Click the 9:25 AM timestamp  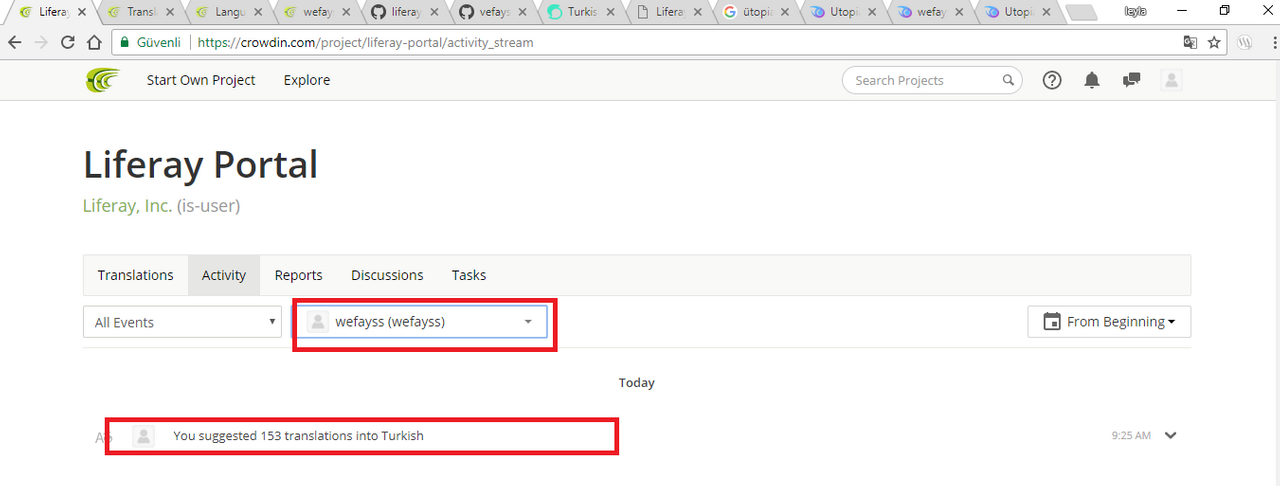tap(1131, 436)
